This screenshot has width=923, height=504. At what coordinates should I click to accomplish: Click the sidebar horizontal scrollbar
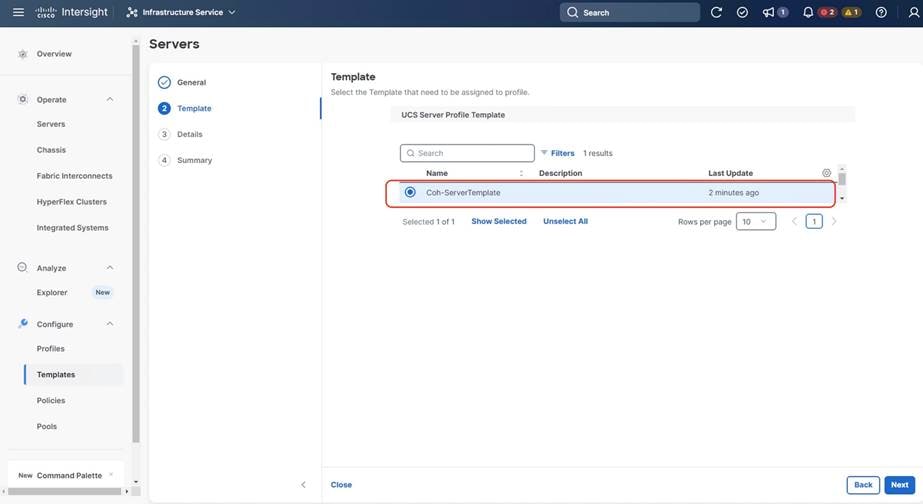click(65, 491)
